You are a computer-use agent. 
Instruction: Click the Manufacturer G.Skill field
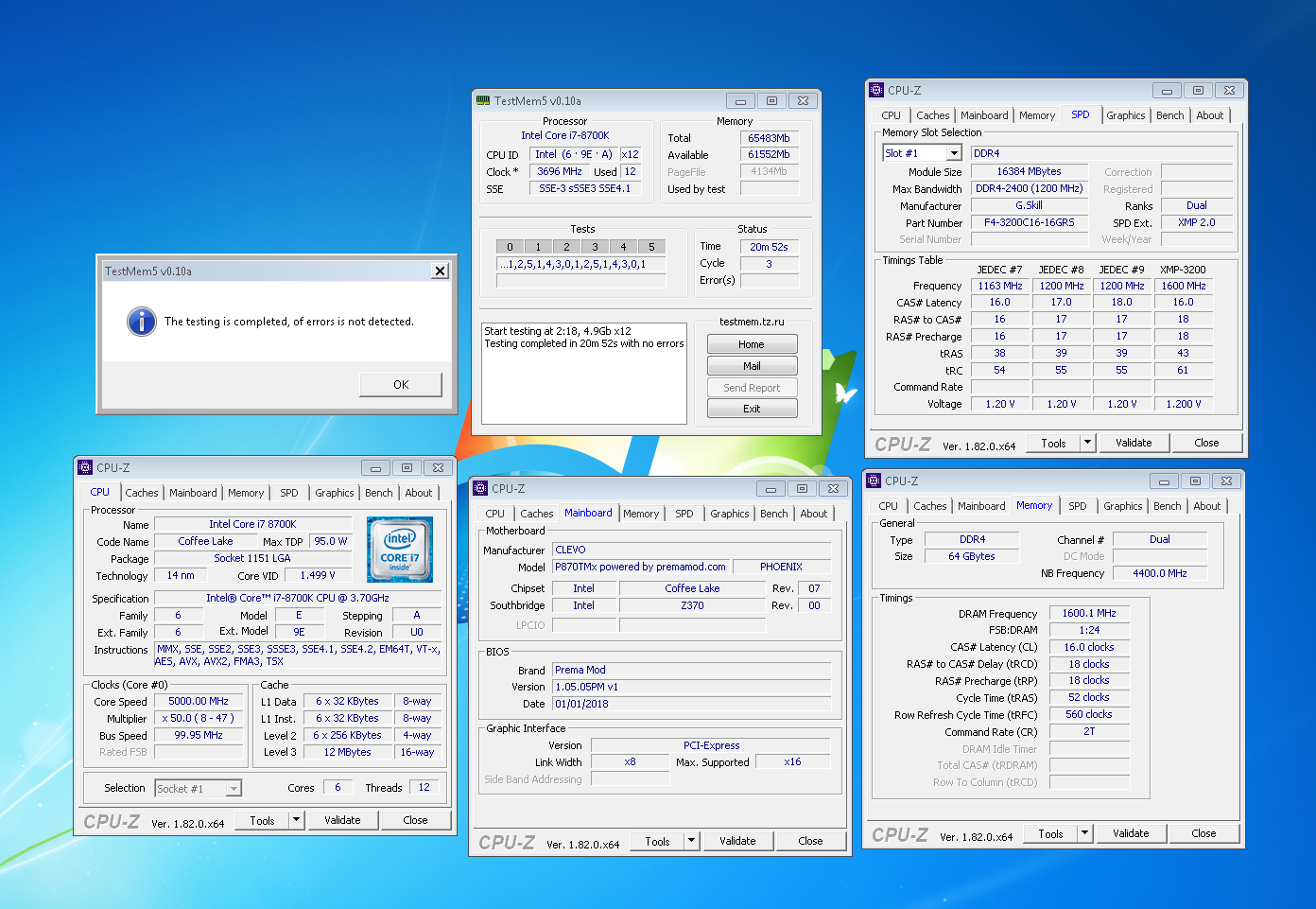coord(1029,205)
